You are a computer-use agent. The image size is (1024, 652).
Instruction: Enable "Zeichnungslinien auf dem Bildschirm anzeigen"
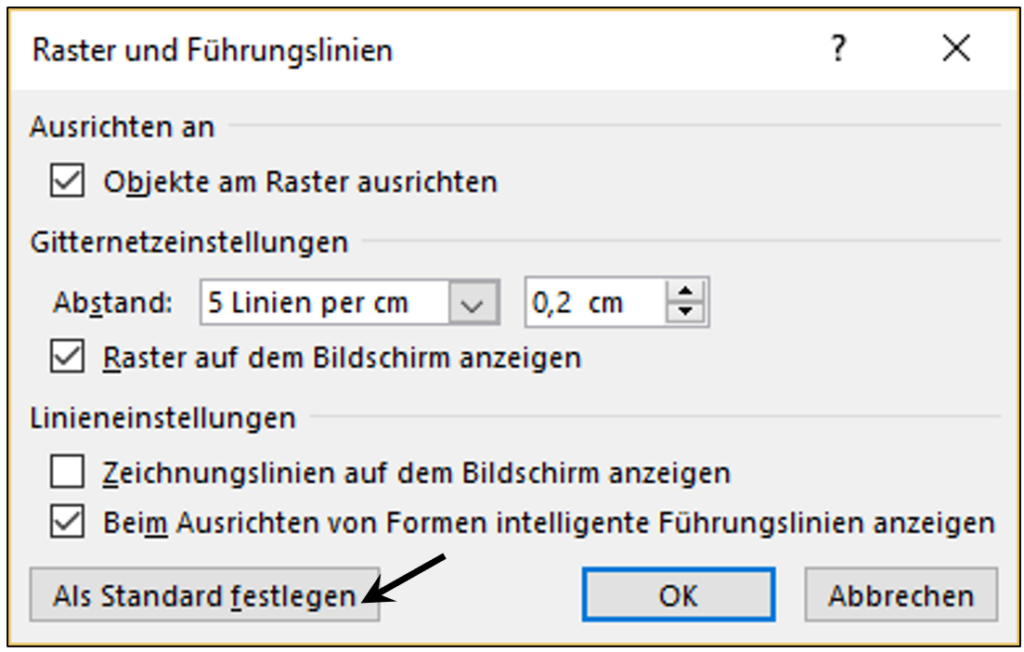pos(69,470)
